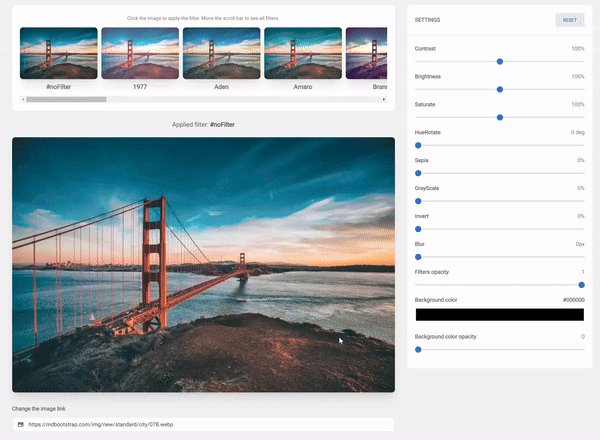Viewport: 600px width, 440px height.
Task: Apply the 1977 filter thumbnail
Action: click(x=140, y=53)
